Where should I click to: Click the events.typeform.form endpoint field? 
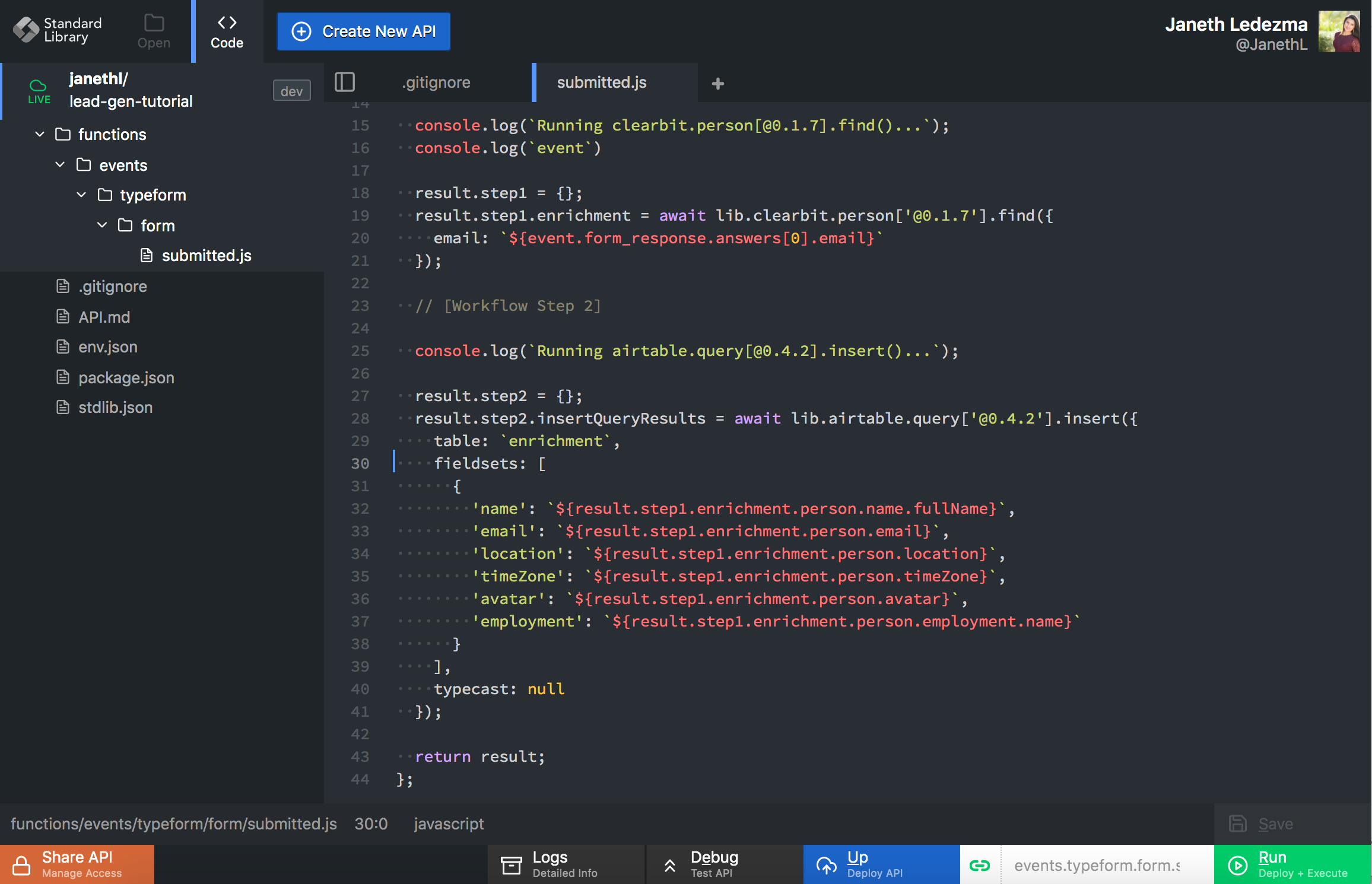click(x=1096, y=865)
